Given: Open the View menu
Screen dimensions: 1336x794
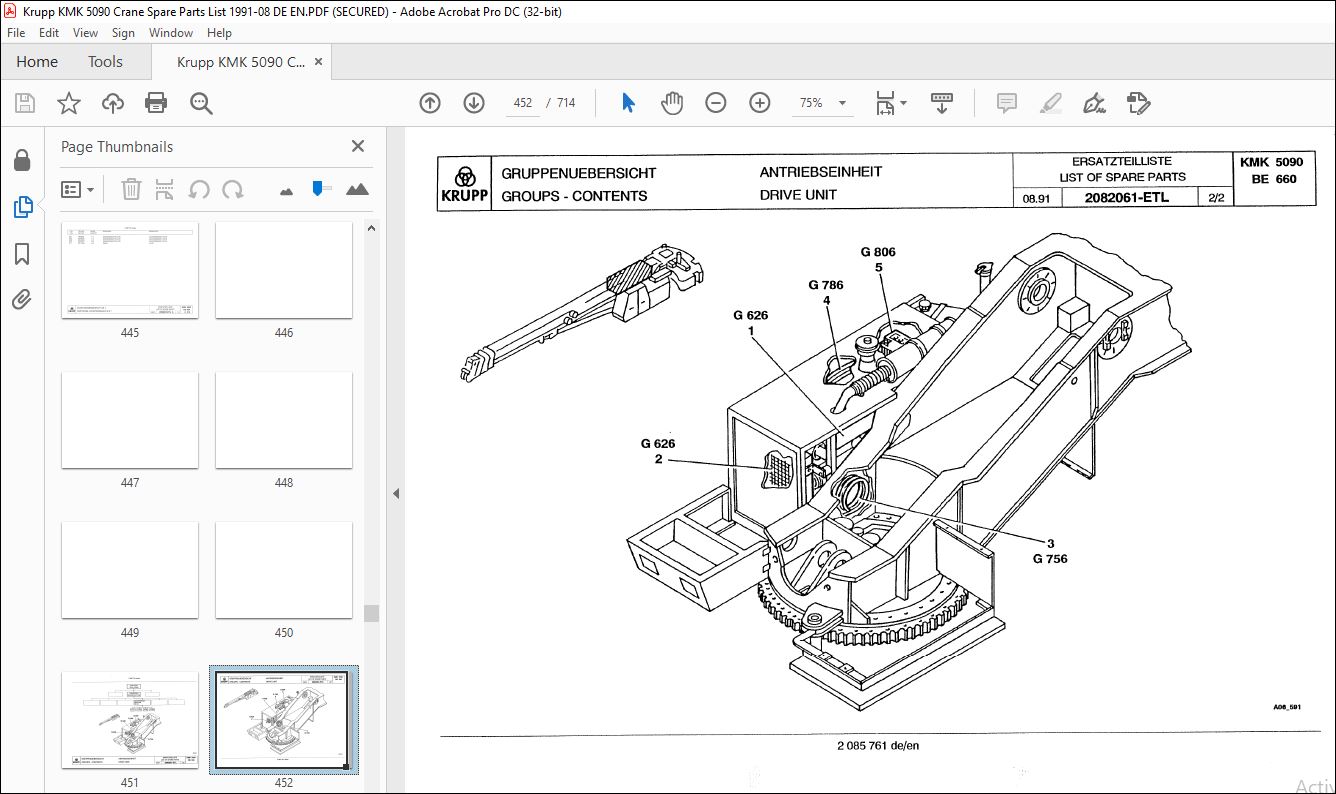Looking at the screenshot, I should 86,33.
